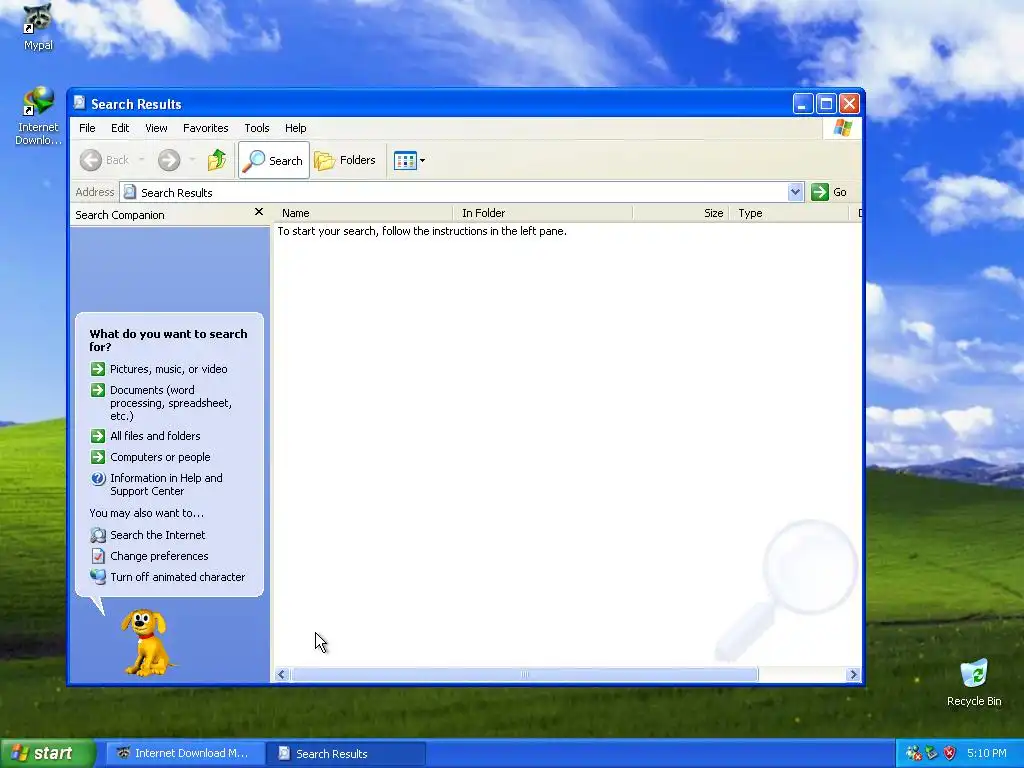This screenshot has height=768, width=1024.
Task: Click the horizontal scrollbar left arrow
Action: (282, 675)
